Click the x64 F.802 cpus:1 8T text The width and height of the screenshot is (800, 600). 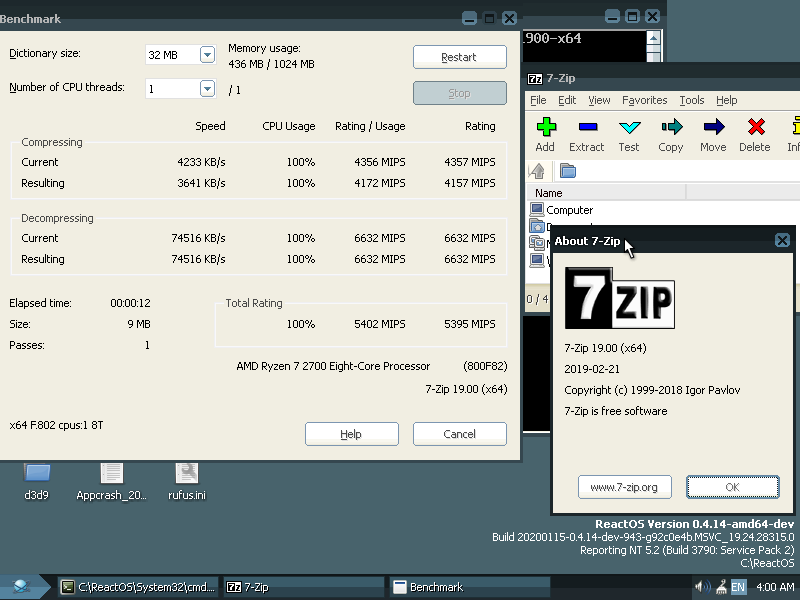(x=56, y=425)
